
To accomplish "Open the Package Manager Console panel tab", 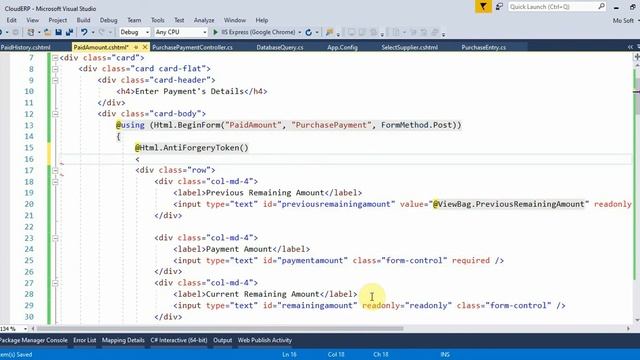I will pos(34,340).
